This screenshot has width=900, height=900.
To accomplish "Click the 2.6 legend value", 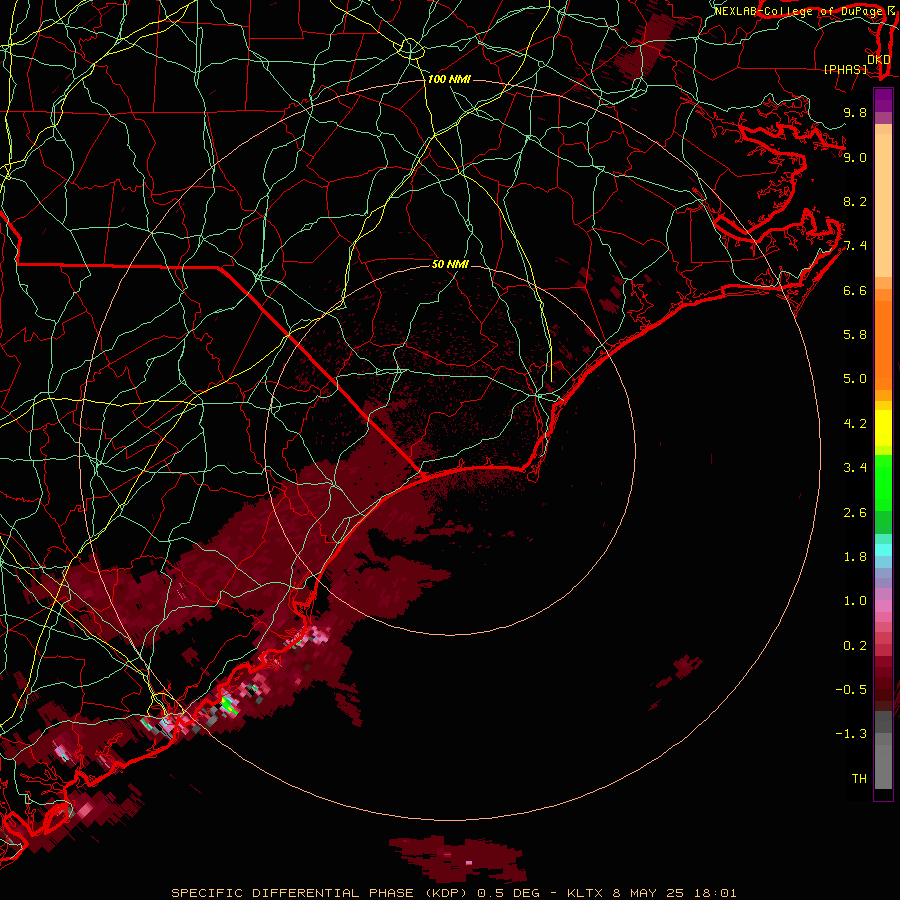I will [855, 513].
